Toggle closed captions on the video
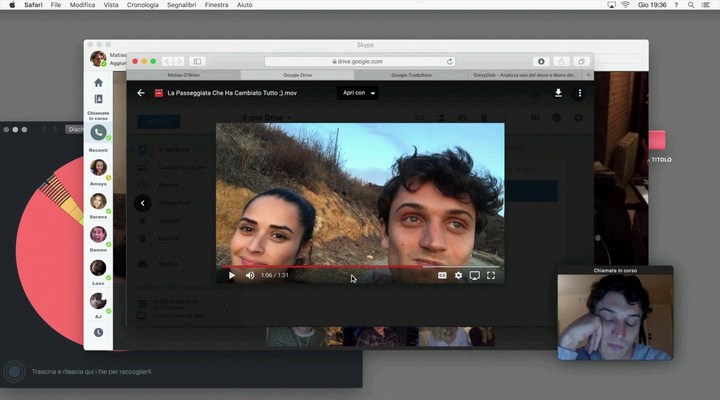 point(442,275)
